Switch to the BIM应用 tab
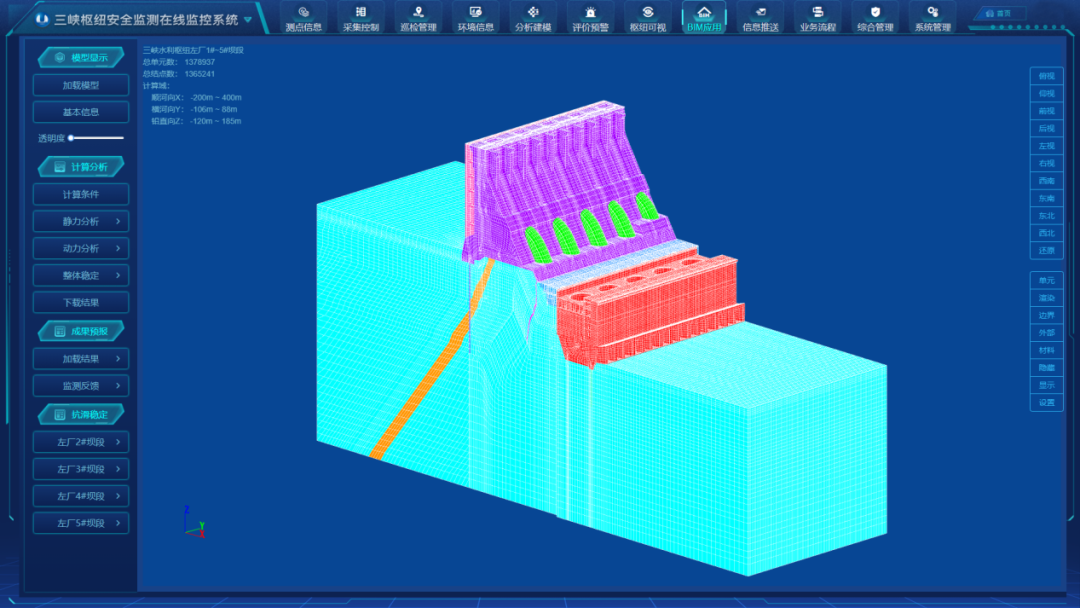This screenshot has height=608, width=1080. point(704,17)
